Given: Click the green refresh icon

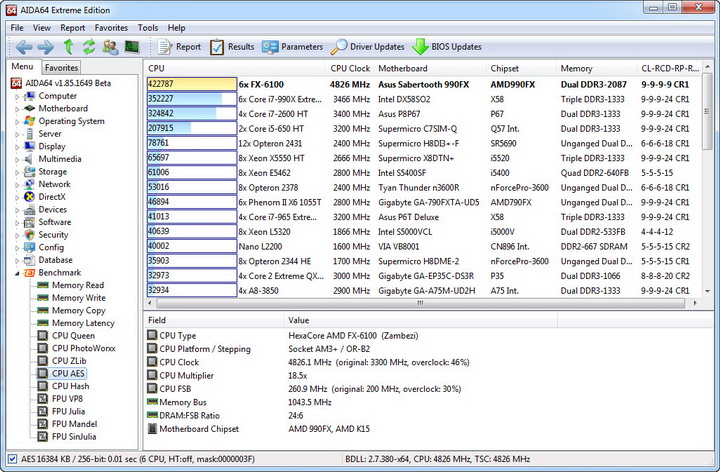Looking at the screenshot, I should point(89,47).
